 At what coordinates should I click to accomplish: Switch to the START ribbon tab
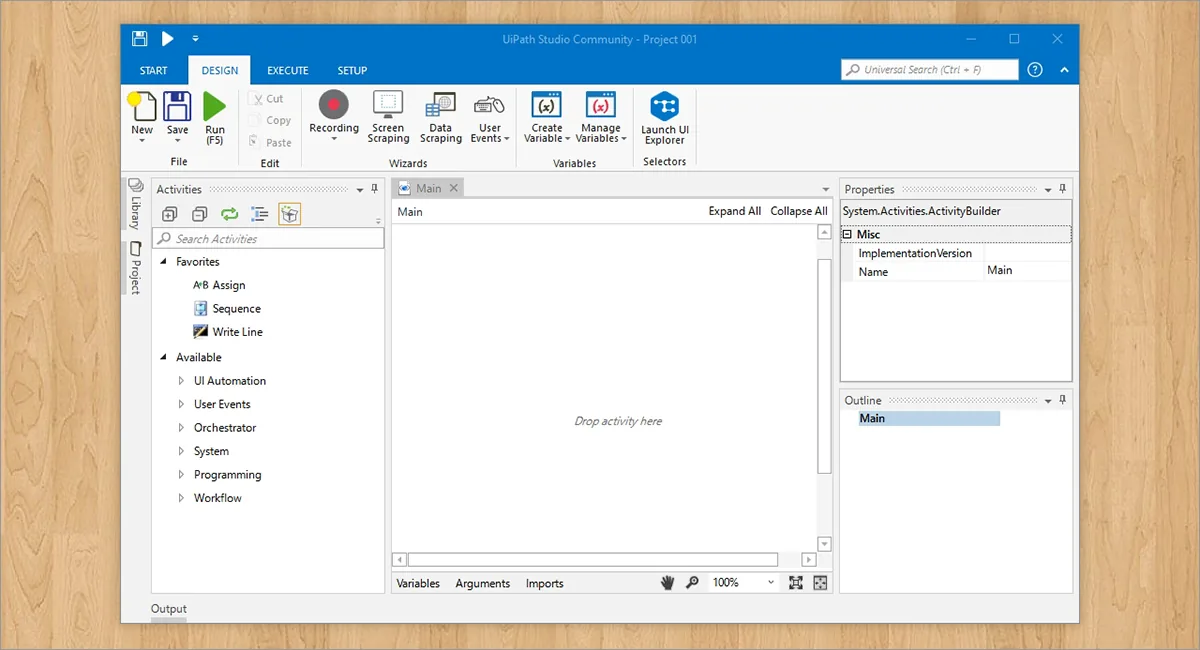point(154,71)
